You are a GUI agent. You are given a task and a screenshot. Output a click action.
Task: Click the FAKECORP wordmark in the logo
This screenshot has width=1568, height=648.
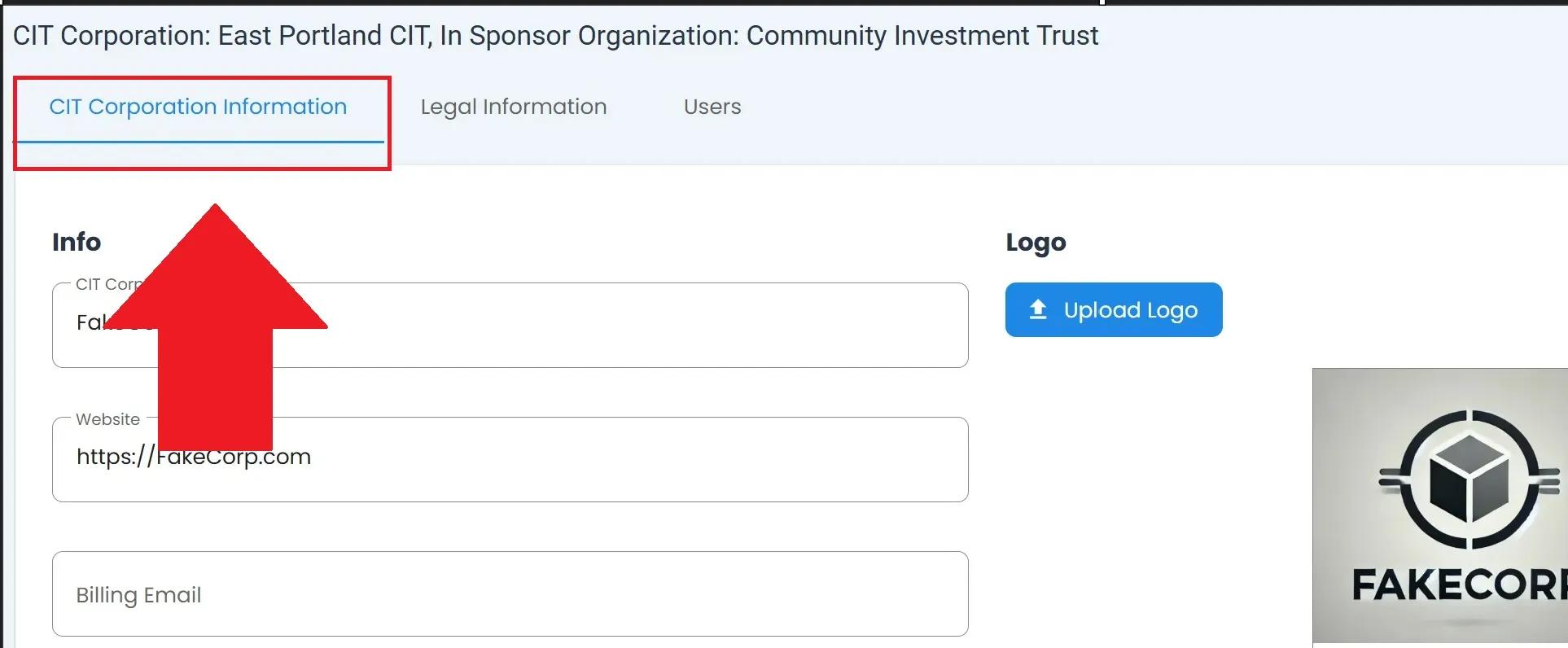[1459, 586]
